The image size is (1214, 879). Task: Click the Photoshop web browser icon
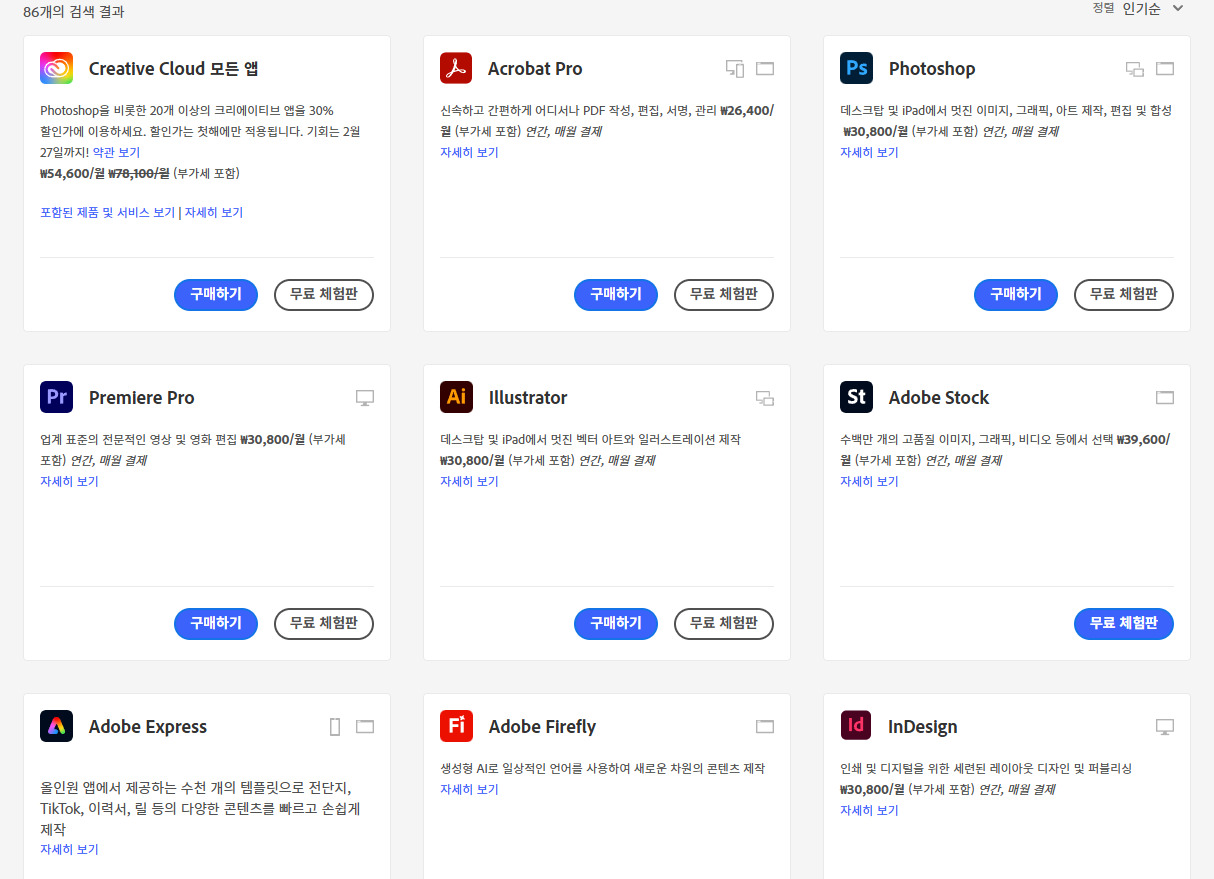[1165, 69]
